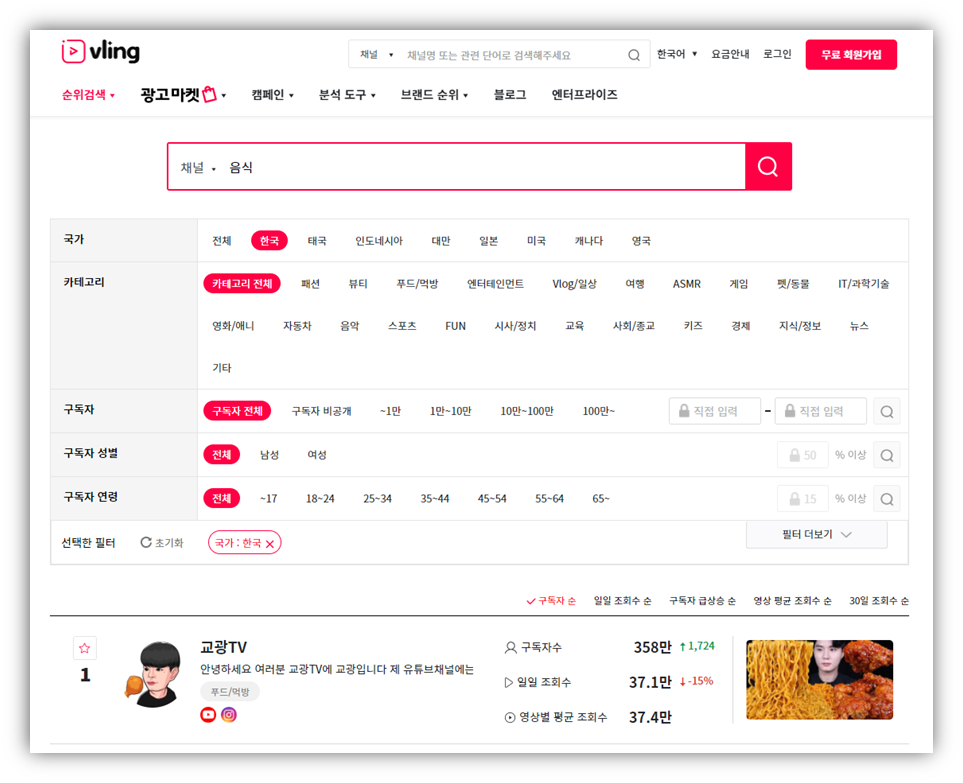This screenshot has height=783, width=963.
Task: Expand 필터 더보기
Action: 816,534
